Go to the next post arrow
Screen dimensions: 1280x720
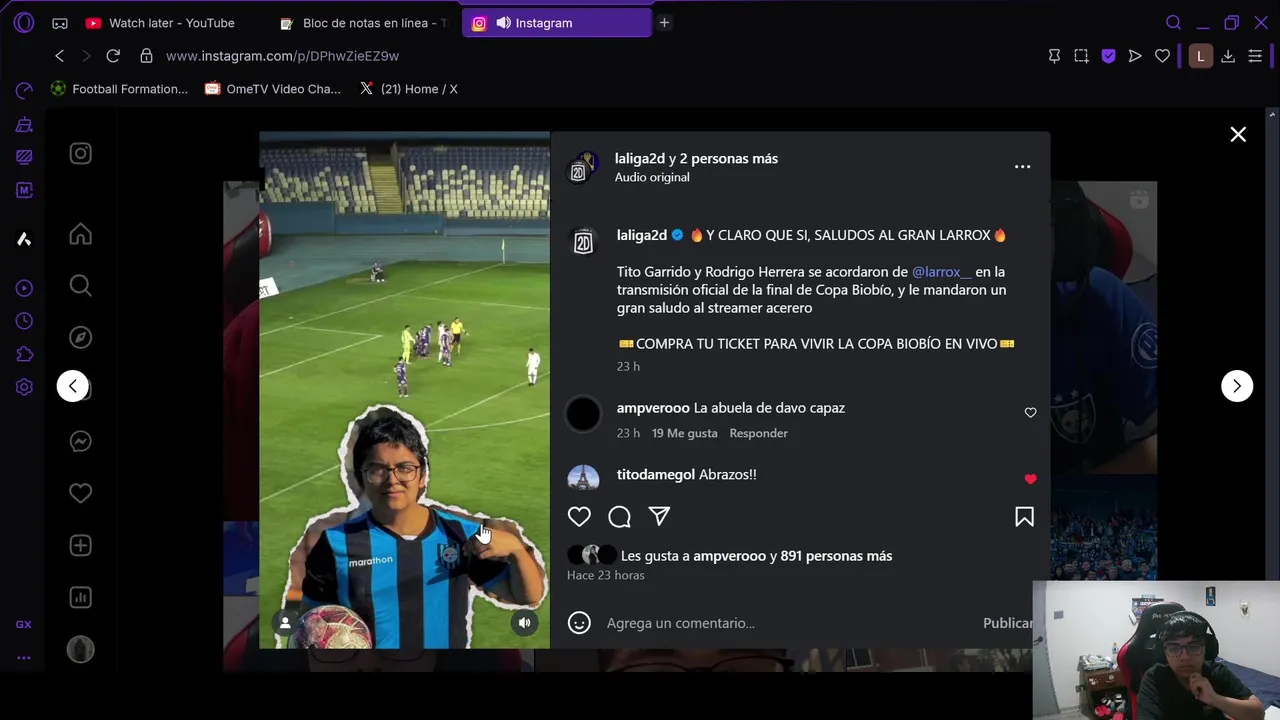[x=1237, y=386]
